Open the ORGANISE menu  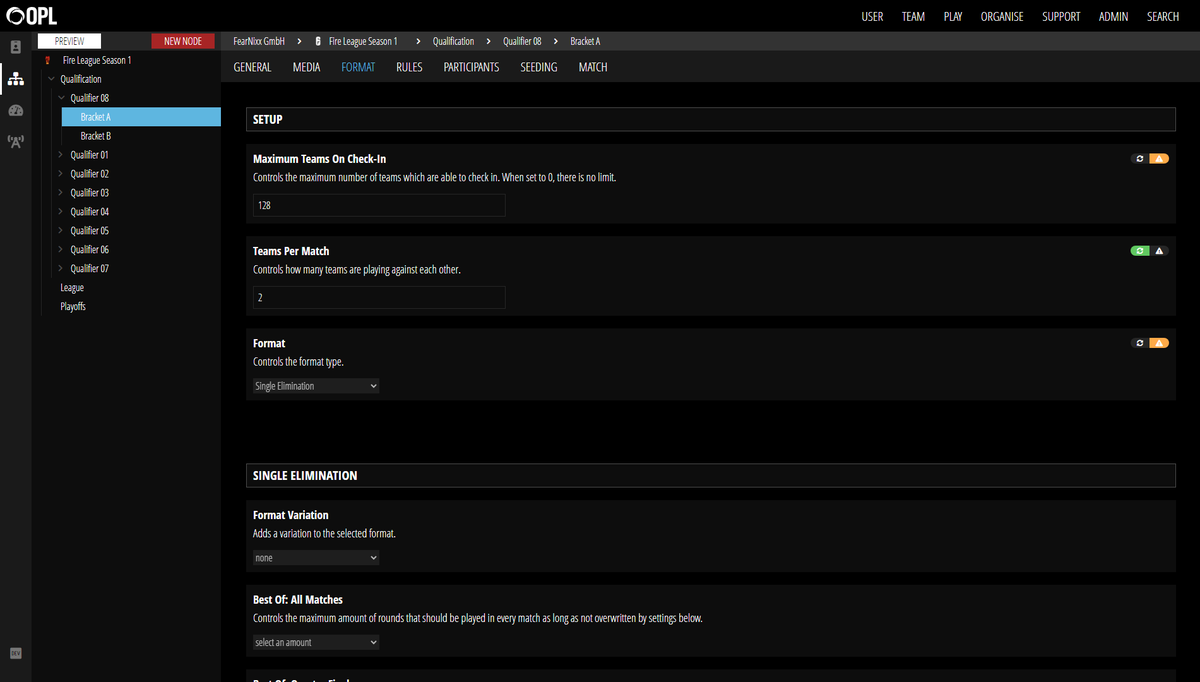[1002, 17]
